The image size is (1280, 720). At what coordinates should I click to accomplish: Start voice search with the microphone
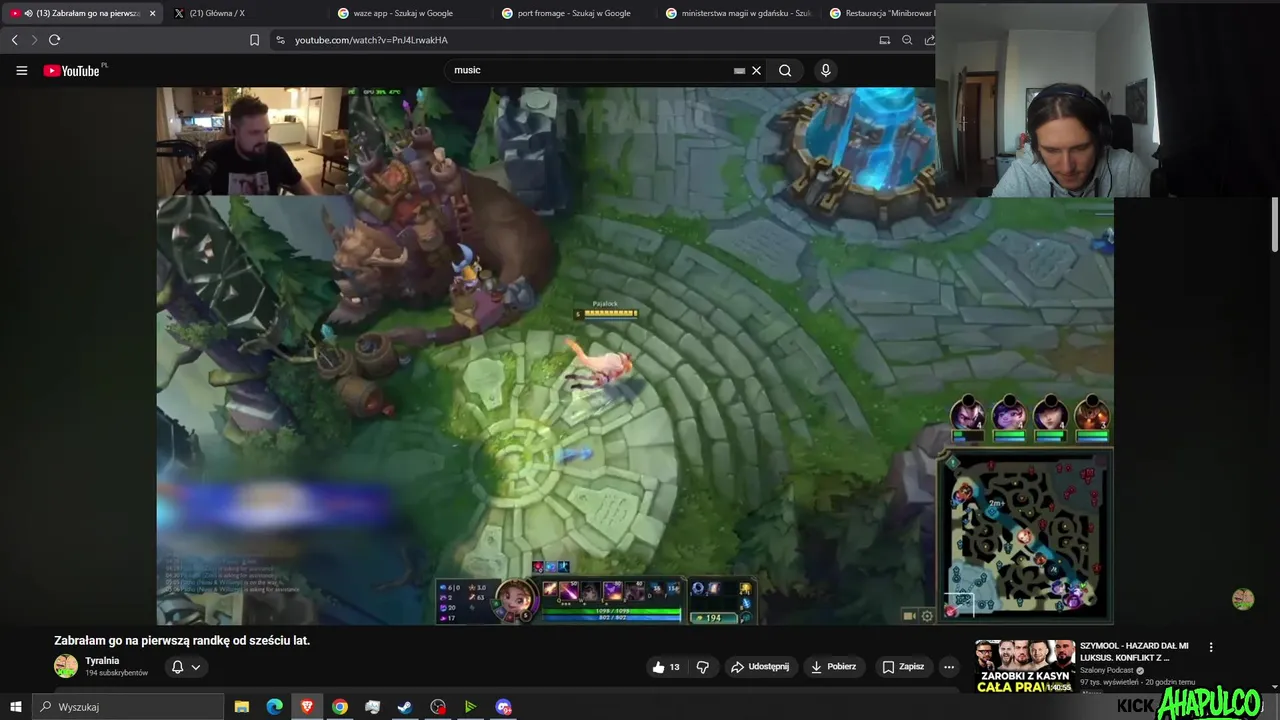[x=825, y=70]
